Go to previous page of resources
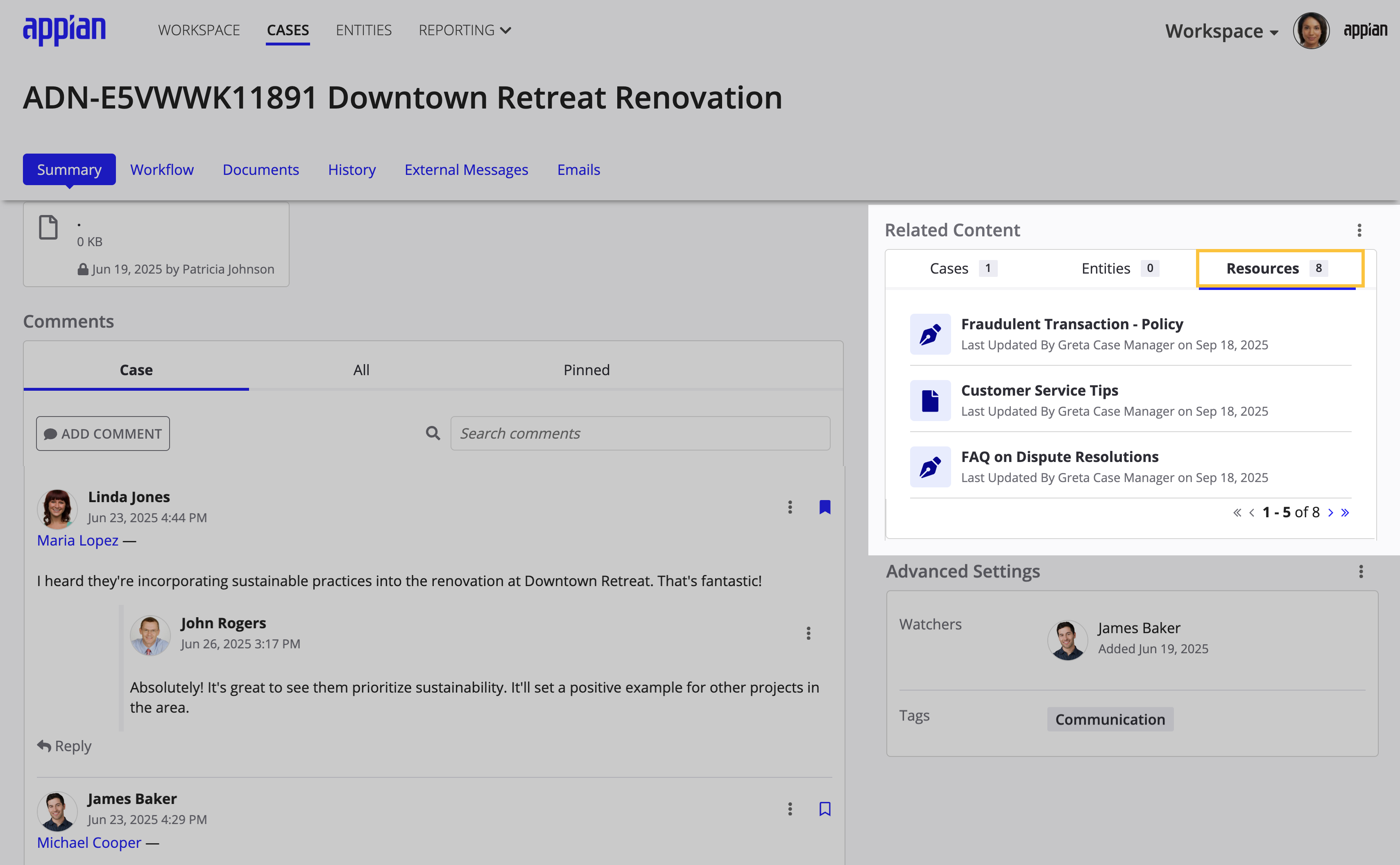This screenshot has height=865, width=1400. click(1252, 513)
